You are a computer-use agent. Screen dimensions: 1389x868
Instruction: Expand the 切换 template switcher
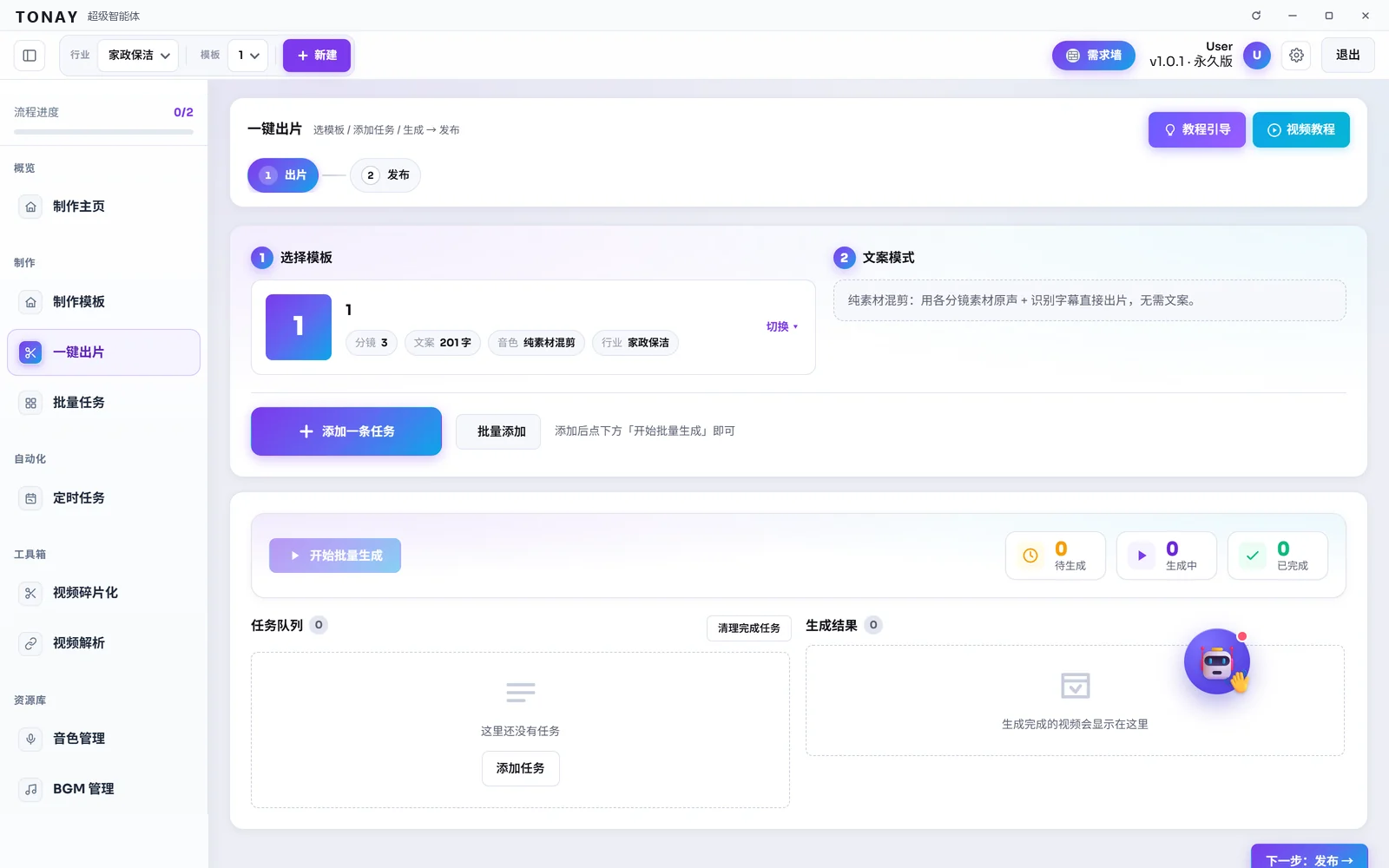coord(782,327)
